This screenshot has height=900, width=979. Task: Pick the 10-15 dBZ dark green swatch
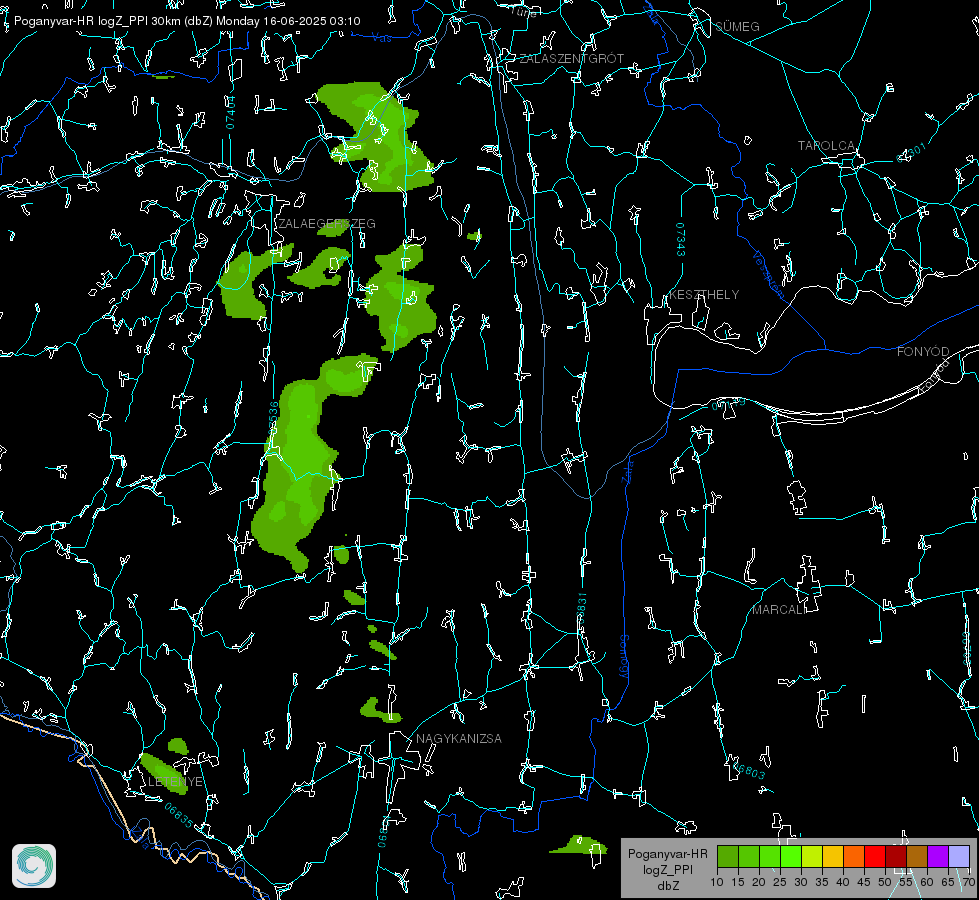pos(728,856)
